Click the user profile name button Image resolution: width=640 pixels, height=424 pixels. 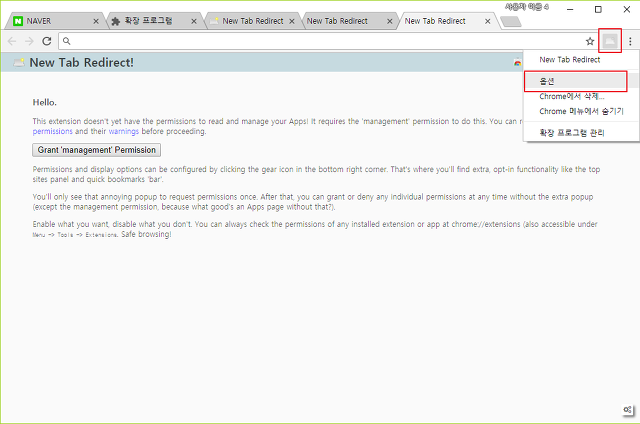[x=527, y=7]
